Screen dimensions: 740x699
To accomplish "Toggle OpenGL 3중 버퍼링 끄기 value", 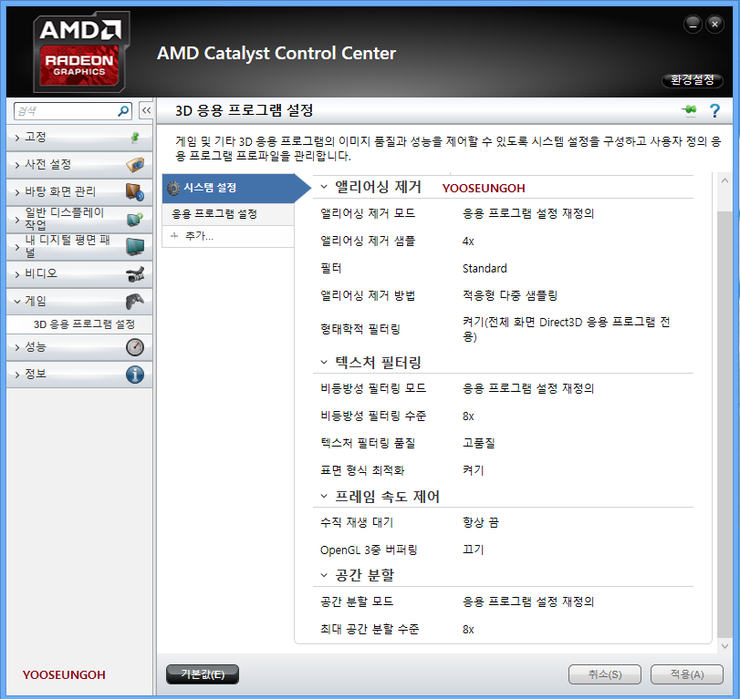I will coord(473,550).
